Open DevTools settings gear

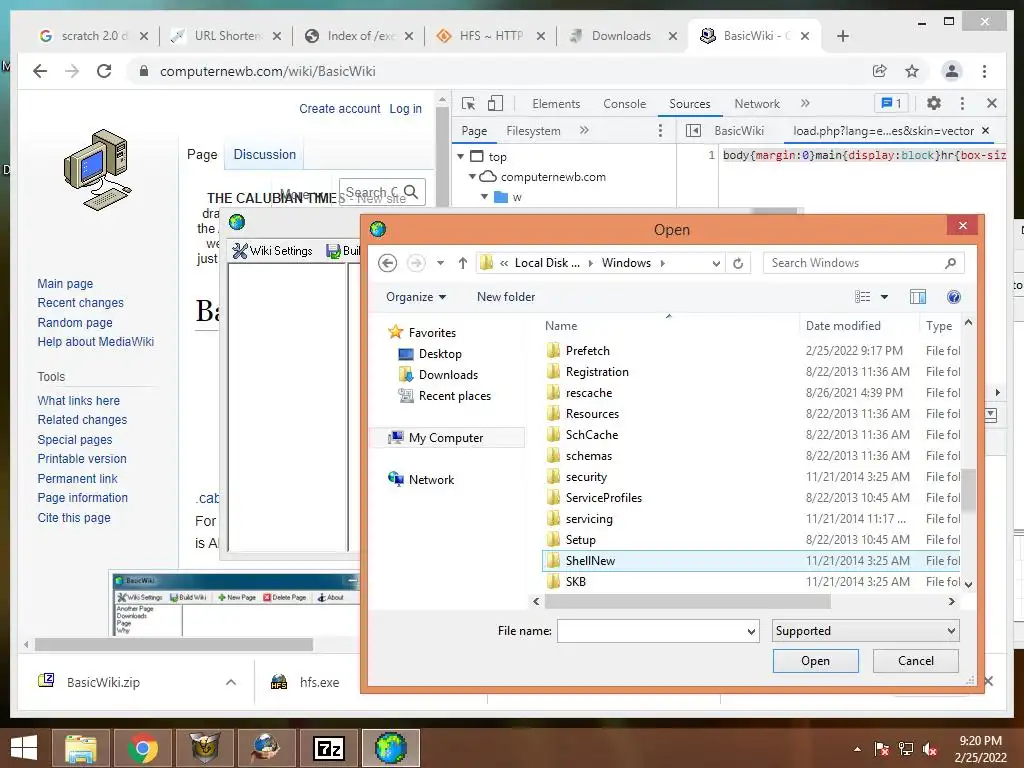[x=934, y=103]
